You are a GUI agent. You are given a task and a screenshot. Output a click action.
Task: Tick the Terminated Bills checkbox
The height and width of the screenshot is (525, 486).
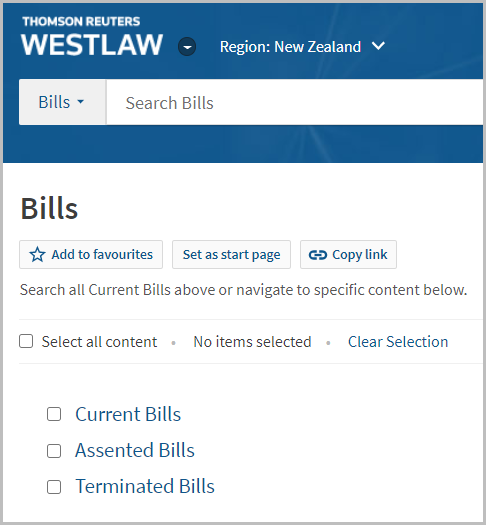click(54, 487)
